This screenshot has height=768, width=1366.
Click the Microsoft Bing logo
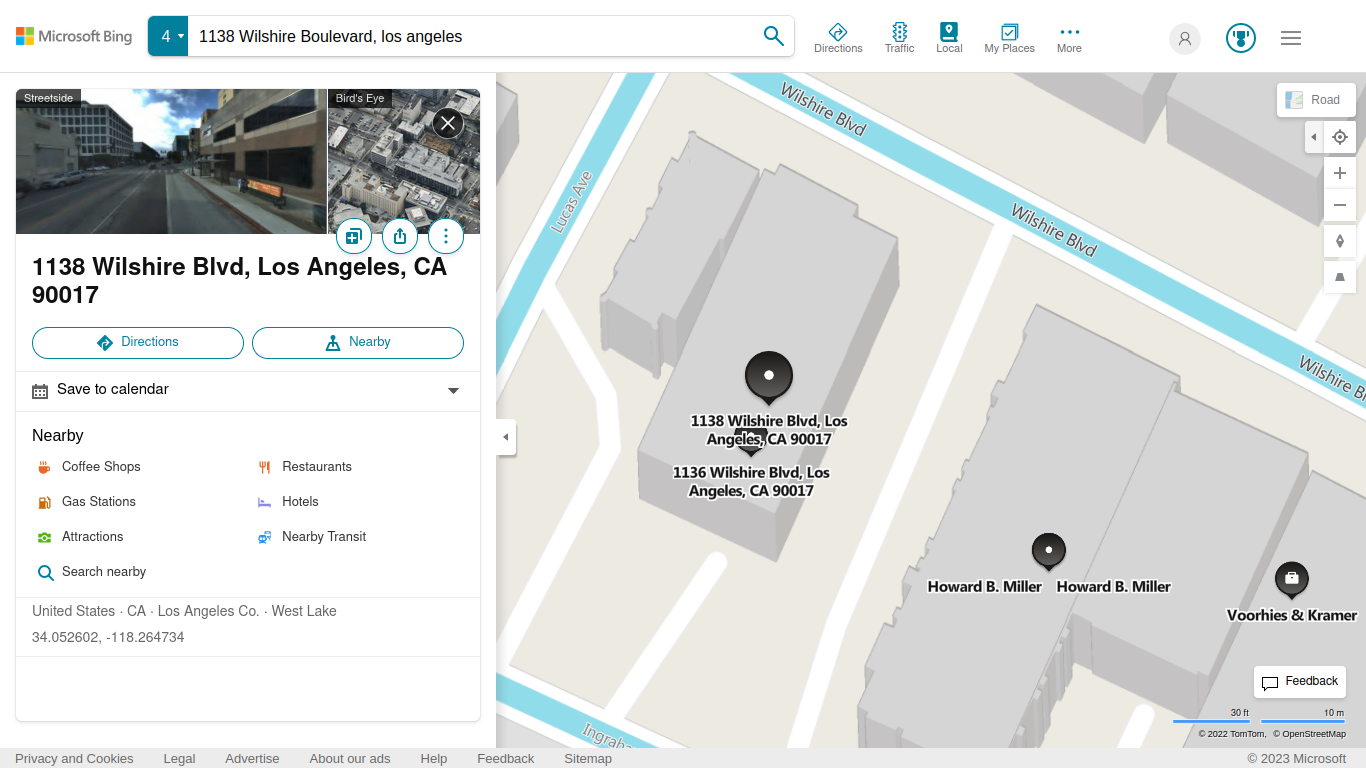click(x=74, y=36)
